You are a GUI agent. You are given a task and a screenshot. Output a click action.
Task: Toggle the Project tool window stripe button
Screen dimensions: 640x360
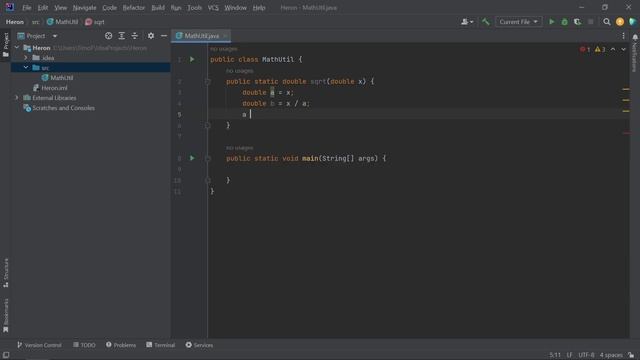coord(6,45)
